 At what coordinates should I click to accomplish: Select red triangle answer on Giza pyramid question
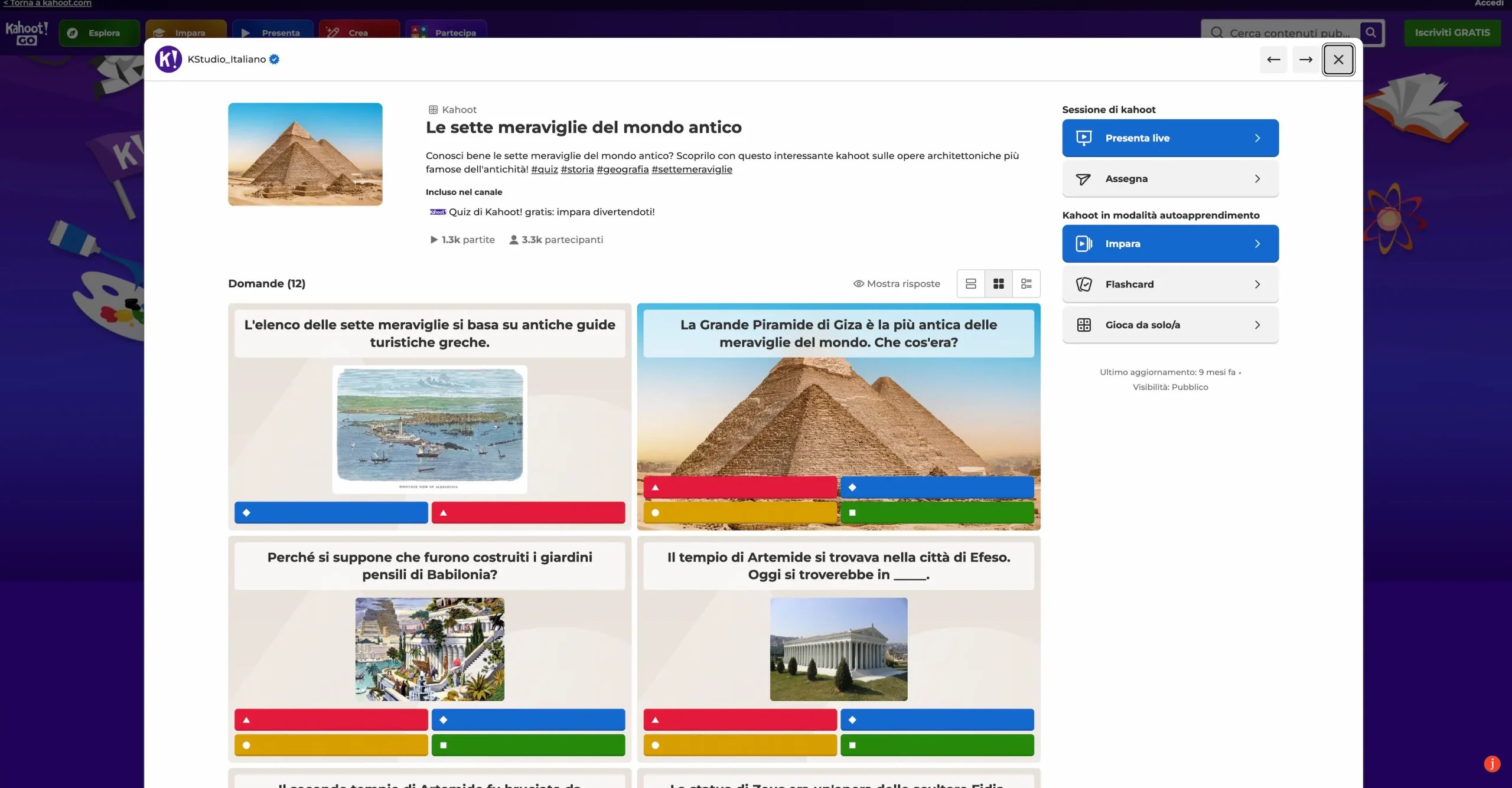[x=740, y=488]
